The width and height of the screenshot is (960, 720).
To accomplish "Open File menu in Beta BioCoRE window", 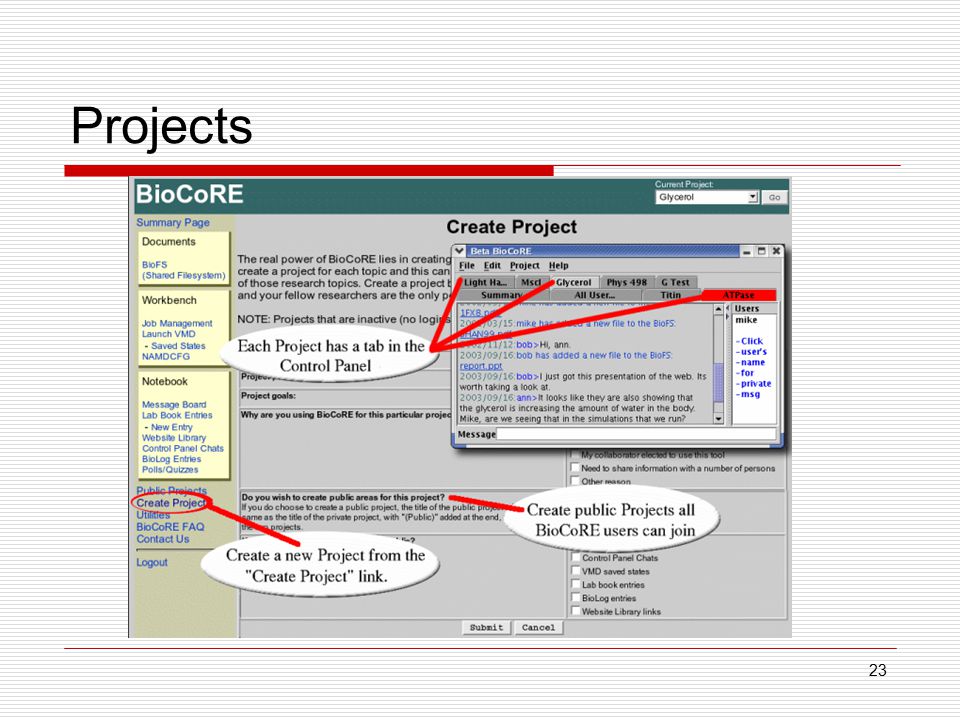I will [x=467, y=266].
